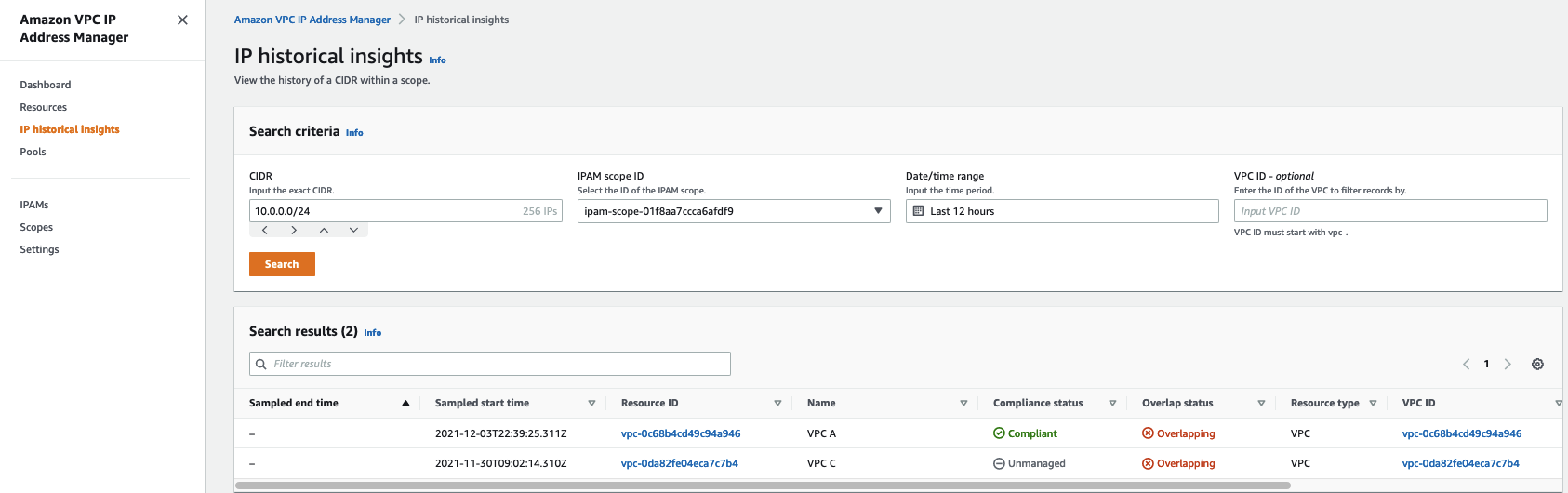Go to previous results page arrow
Image resolution: width=1568 pixels, height=493 pixels.
[x=1466, y=364]
